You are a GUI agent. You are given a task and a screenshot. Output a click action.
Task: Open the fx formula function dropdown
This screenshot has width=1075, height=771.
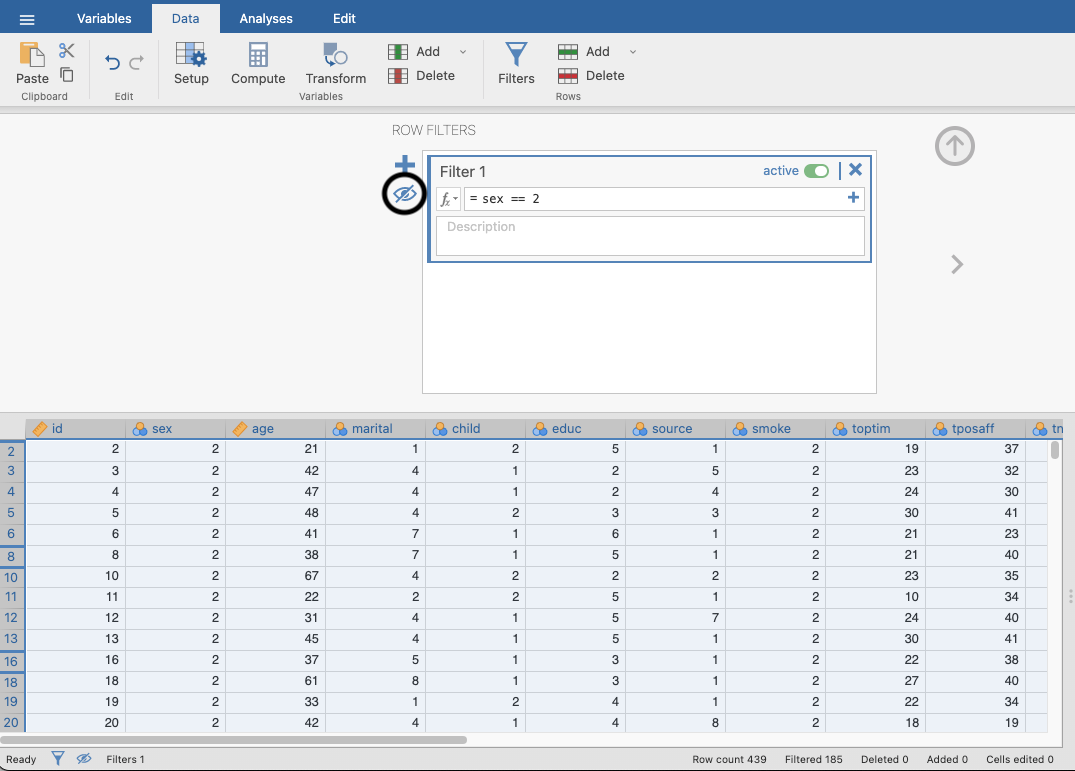(449, 199)
